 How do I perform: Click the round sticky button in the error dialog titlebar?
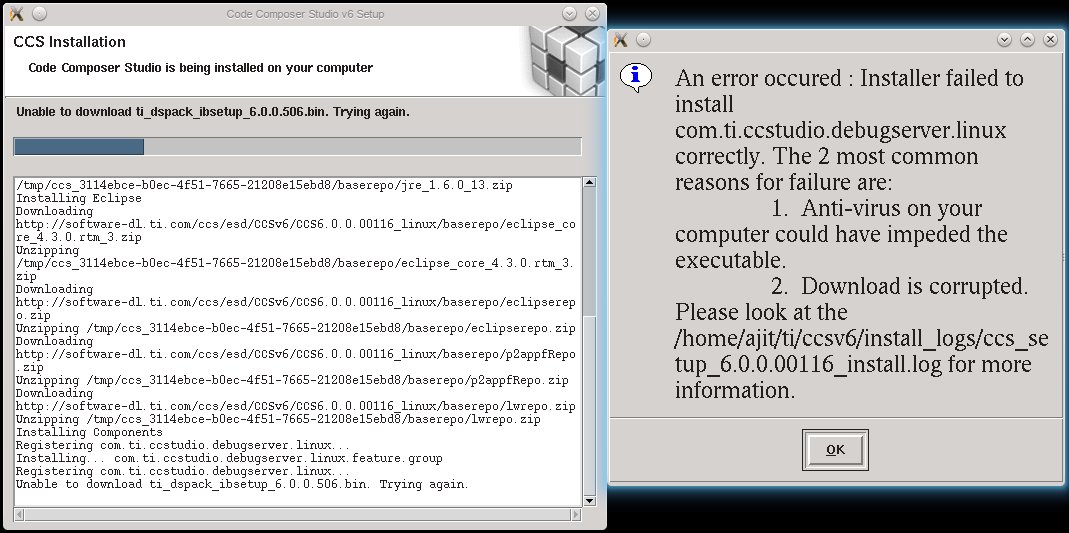click(x=643, y=40)
